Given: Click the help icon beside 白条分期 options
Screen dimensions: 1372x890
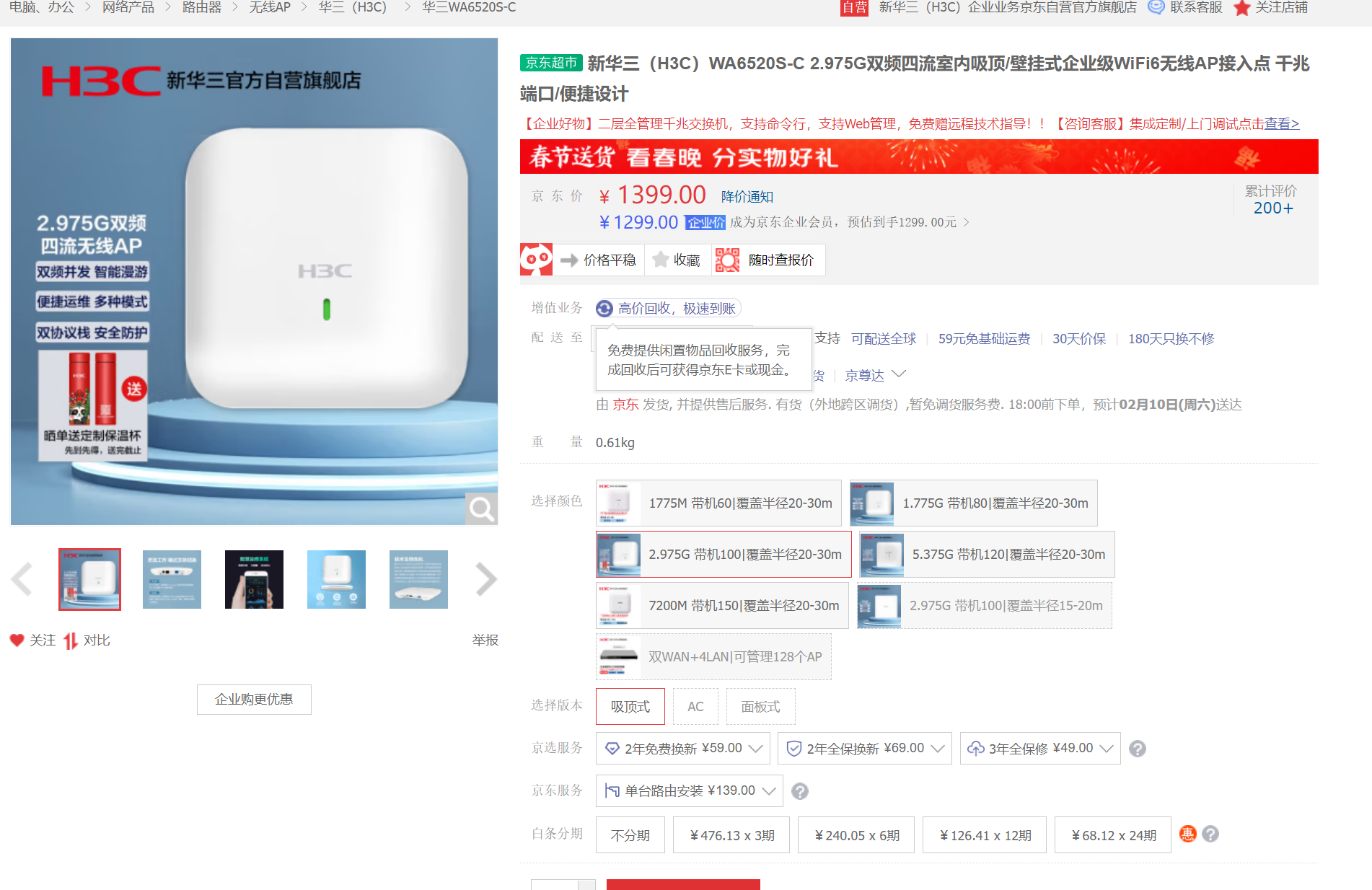Looking at the screenshot, I should [1210, 834].
